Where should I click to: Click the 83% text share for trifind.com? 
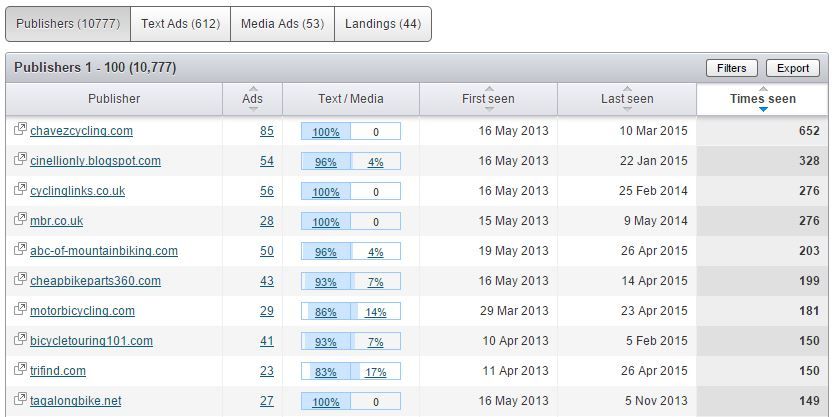point(326,372)
